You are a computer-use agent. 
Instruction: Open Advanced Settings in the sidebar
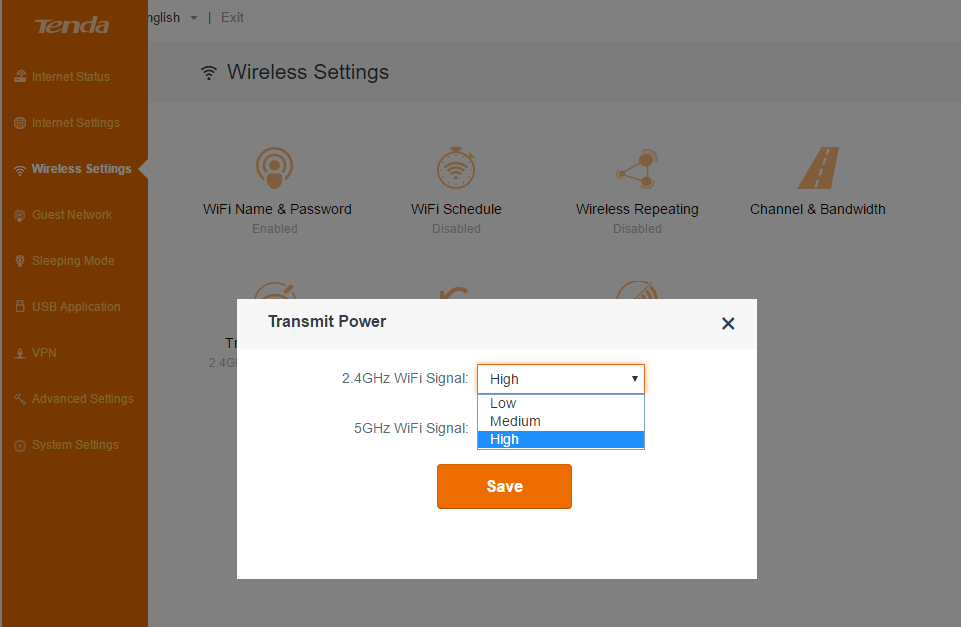[82, 399]
